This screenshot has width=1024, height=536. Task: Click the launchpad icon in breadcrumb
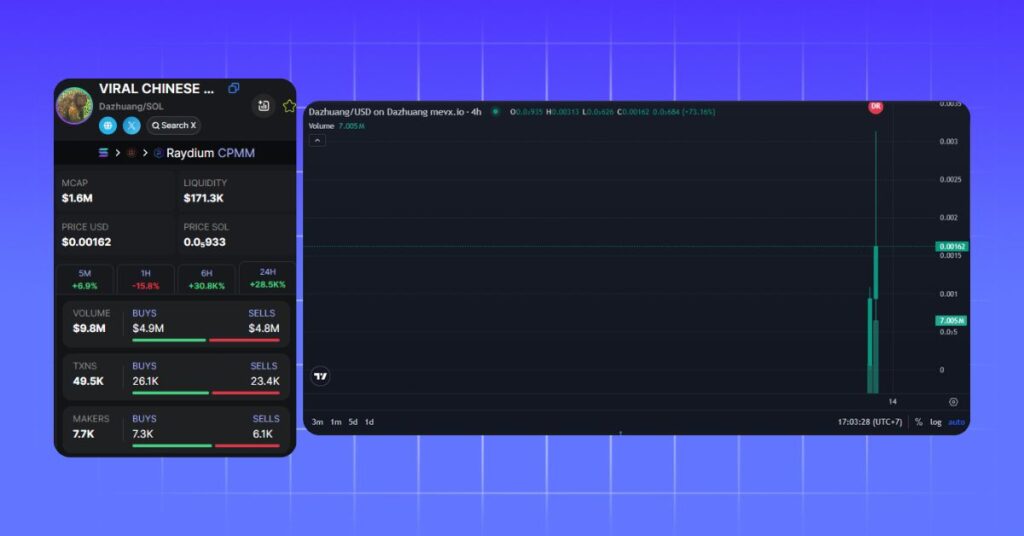[131, 153]
